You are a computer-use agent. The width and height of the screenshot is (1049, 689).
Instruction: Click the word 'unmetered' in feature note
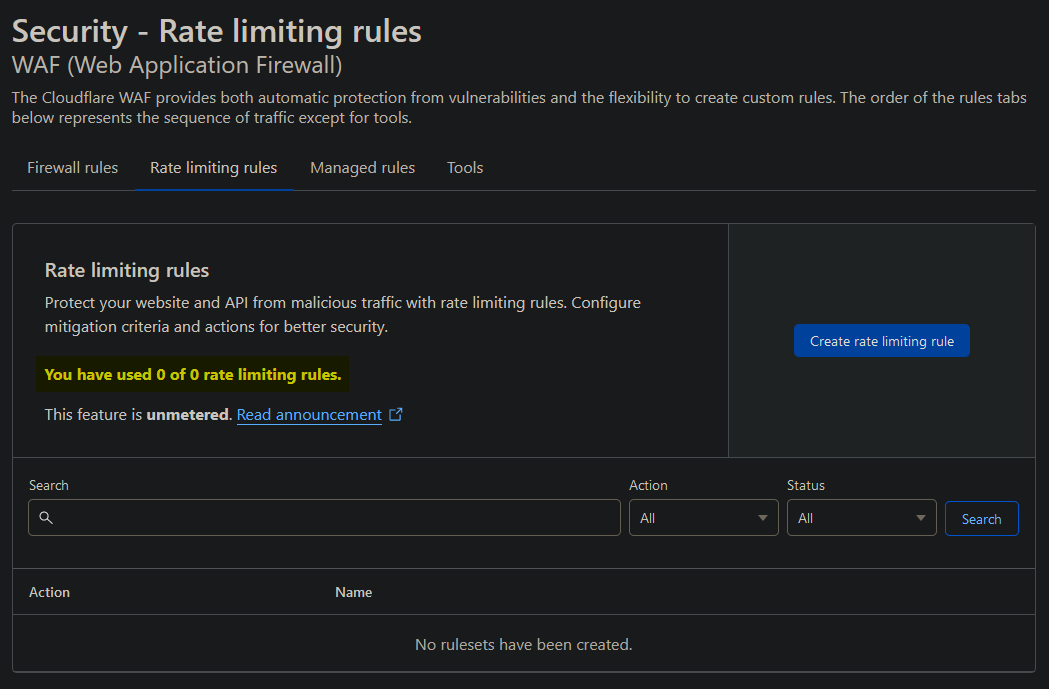(x=188, y=415)
